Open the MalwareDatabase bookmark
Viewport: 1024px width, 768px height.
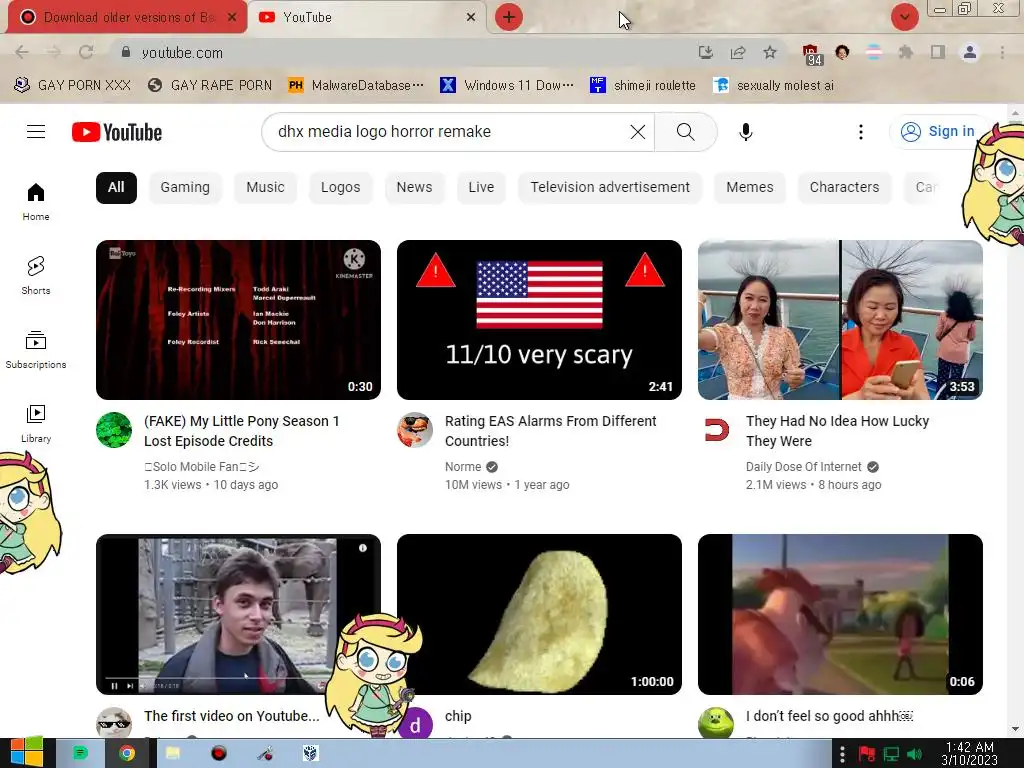click(x=356, y=86)
